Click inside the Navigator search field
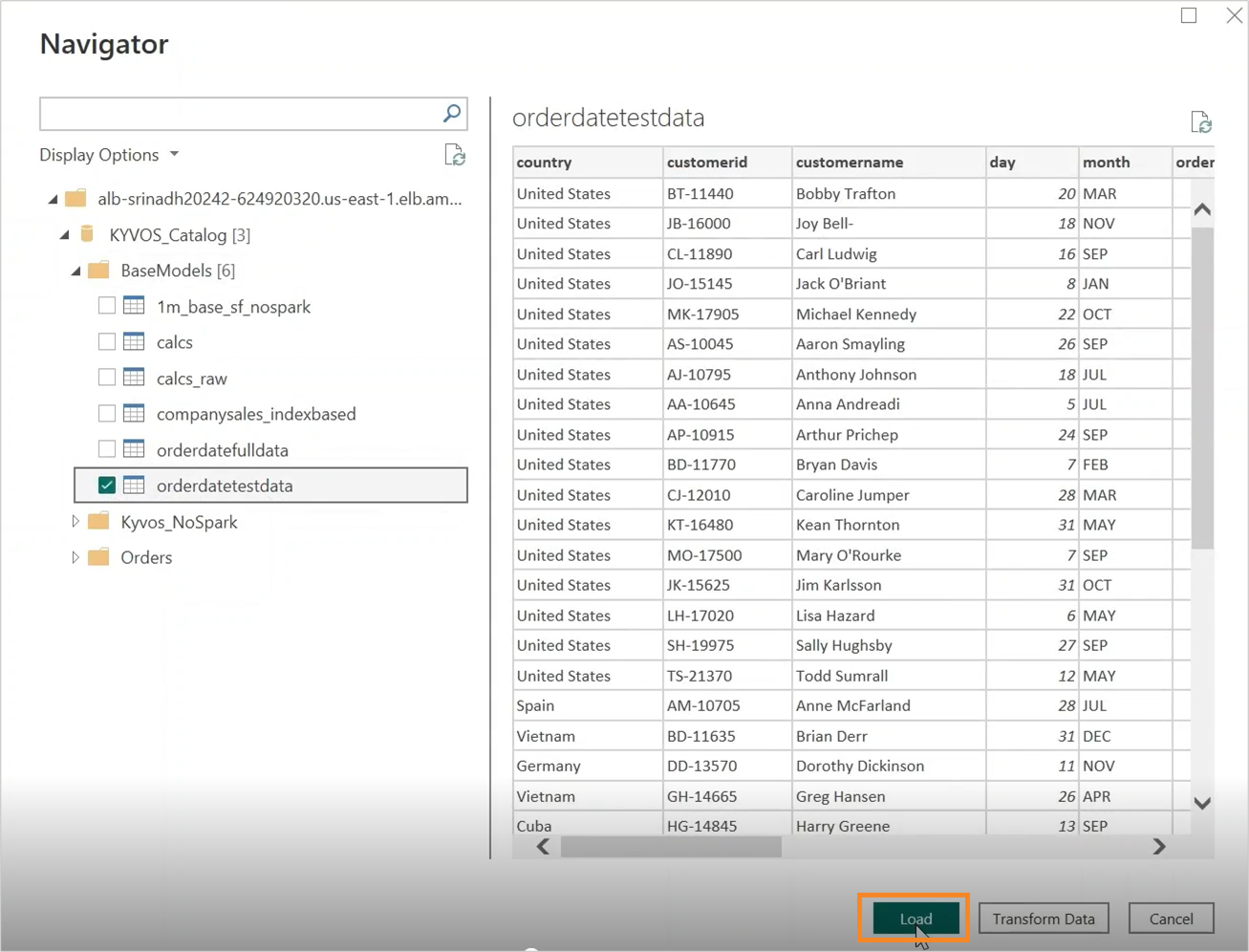This screenshot has height=952, width=1249. pyautogui.click(x=239, y=114)
